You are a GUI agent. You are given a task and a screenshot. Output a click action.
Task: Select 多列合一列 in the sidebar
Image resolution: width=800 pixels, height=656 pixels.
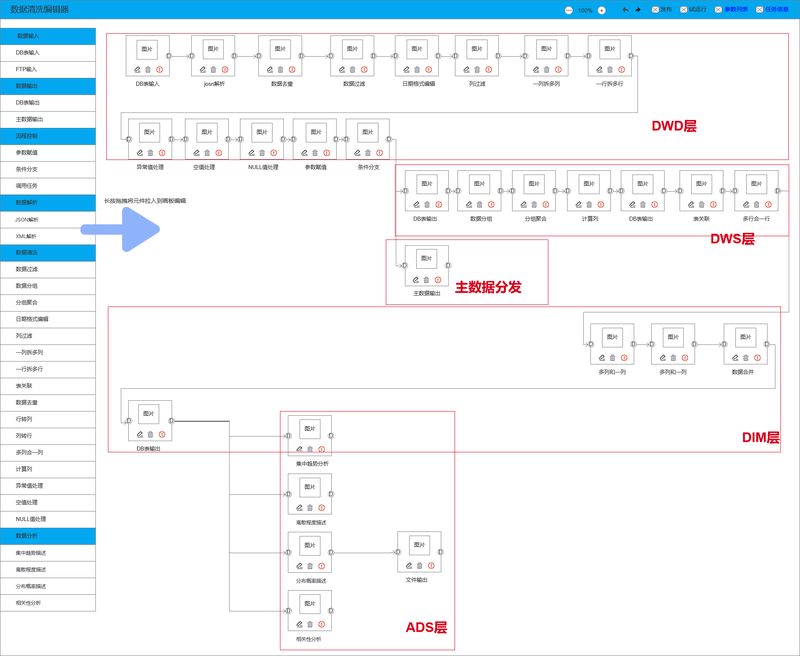click(x=48, y=452)
